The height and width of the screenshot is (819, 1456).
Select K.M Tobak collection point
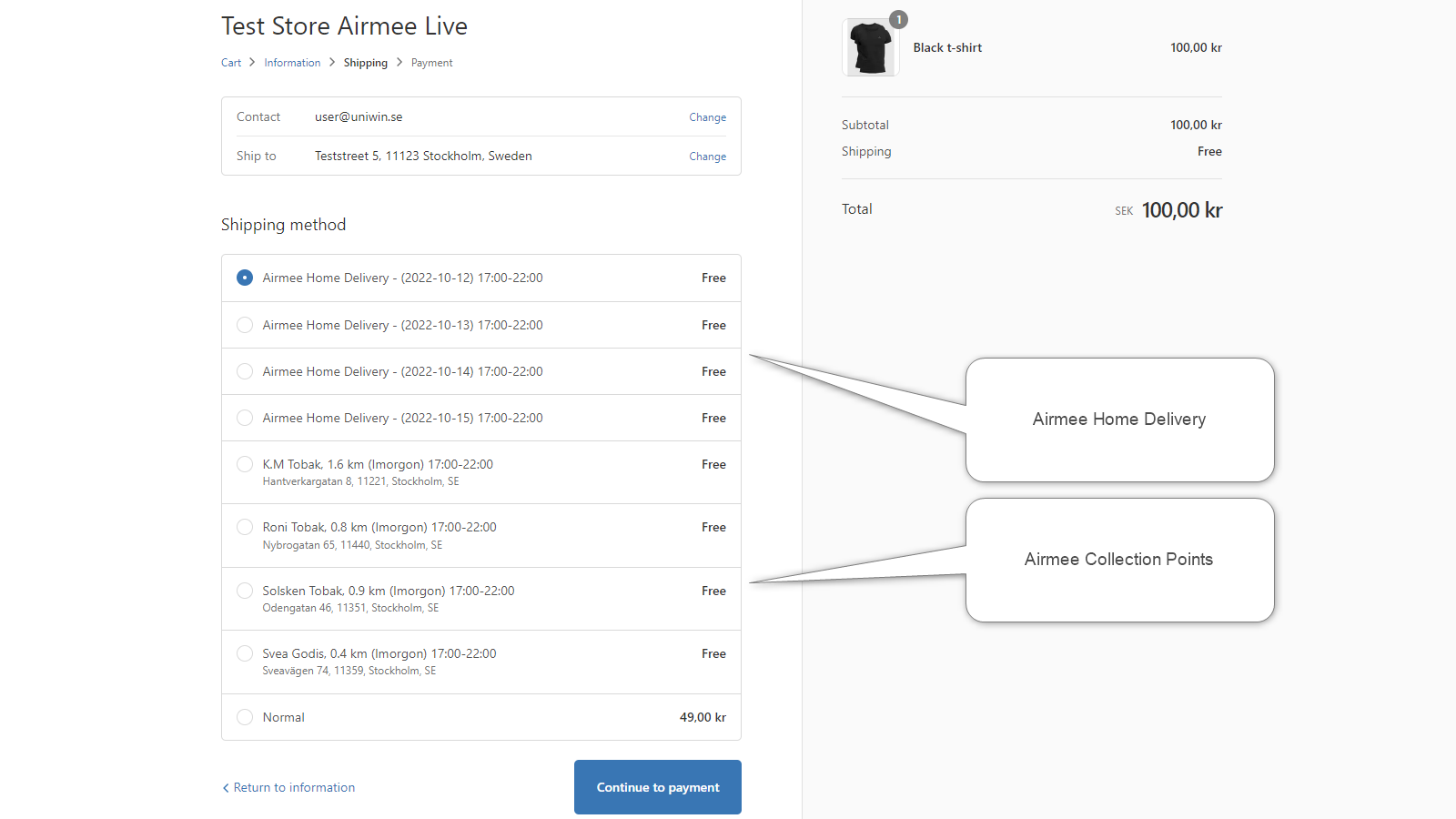click(245, 464)
